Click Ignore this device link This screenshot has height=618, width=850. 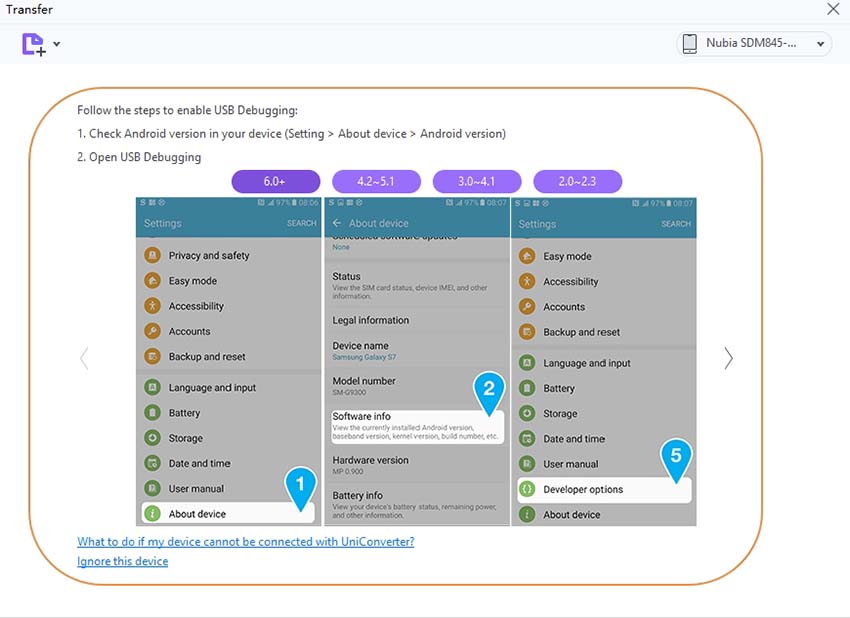pyautogui.click(x=122, y=561)
